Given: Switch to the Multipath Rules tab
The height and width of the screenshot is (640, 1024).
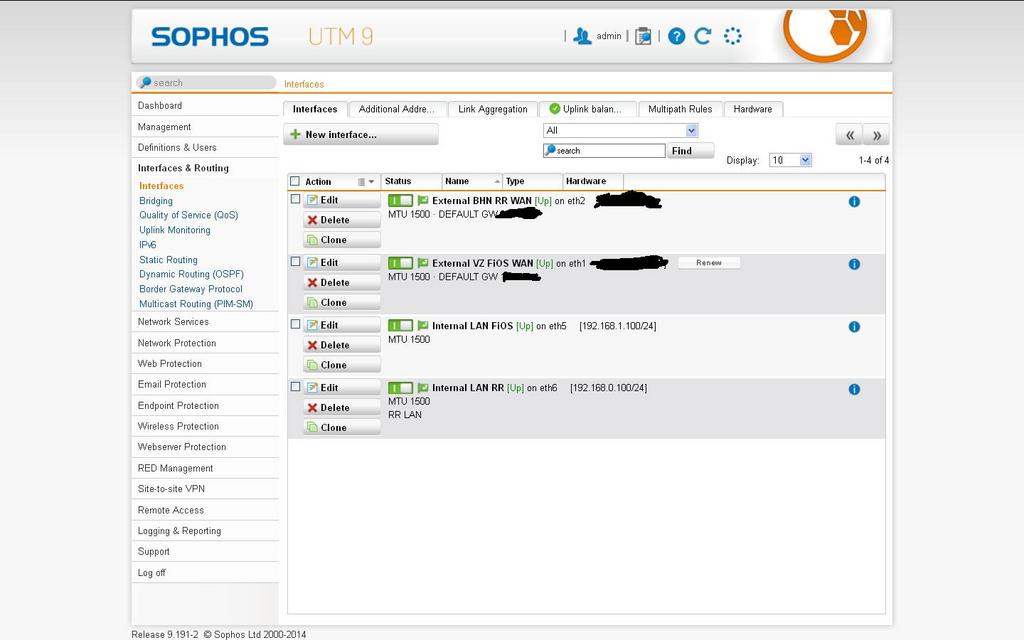Looking at the screenshot, I should pyautogui.click(x=680, y=109).
